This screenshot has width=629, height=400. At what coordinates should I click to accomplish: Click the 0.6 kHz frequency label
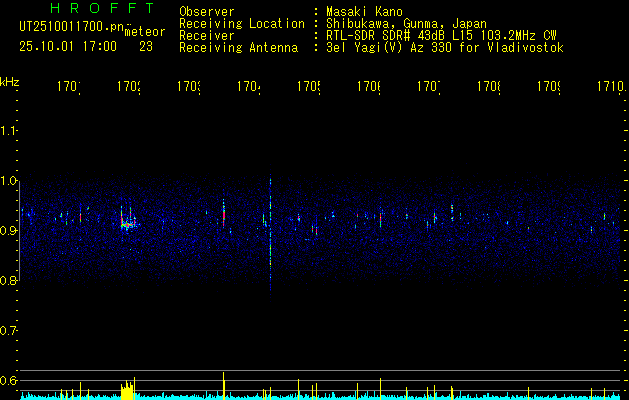coord(9,380)
